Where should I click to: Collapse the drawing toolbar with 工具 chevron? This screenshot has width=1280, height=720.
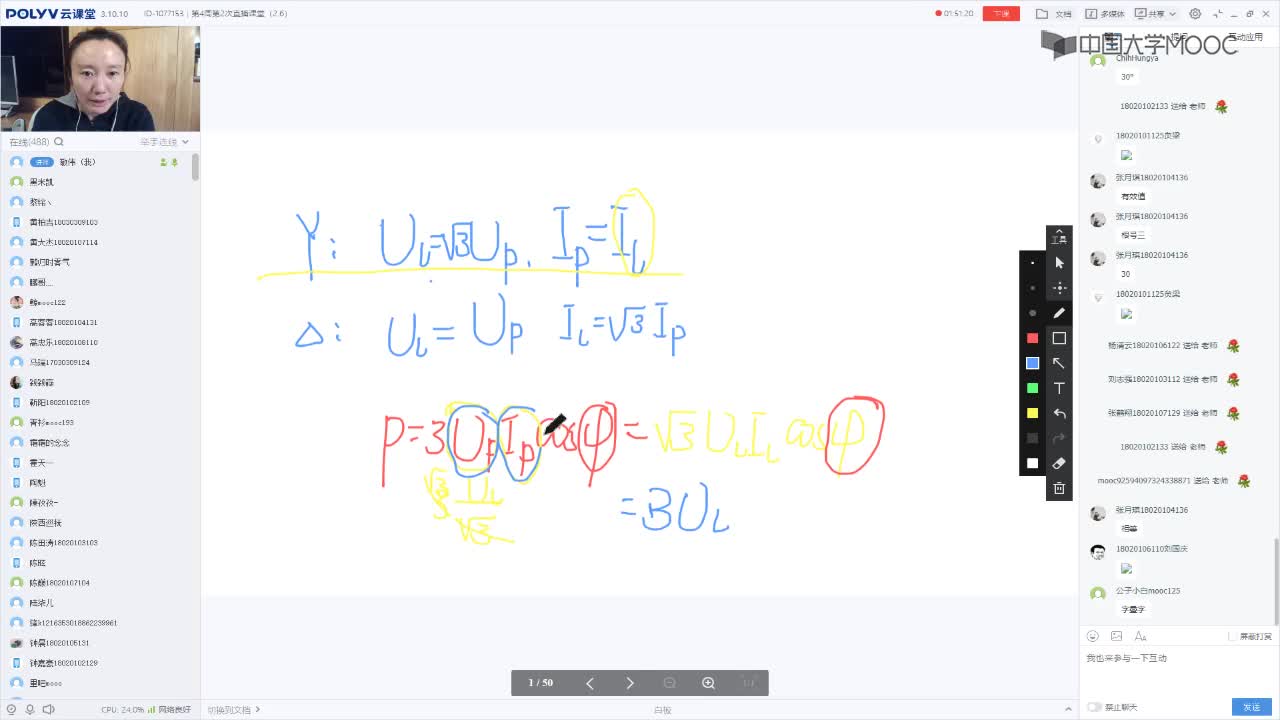click(x=1059, y=237)
